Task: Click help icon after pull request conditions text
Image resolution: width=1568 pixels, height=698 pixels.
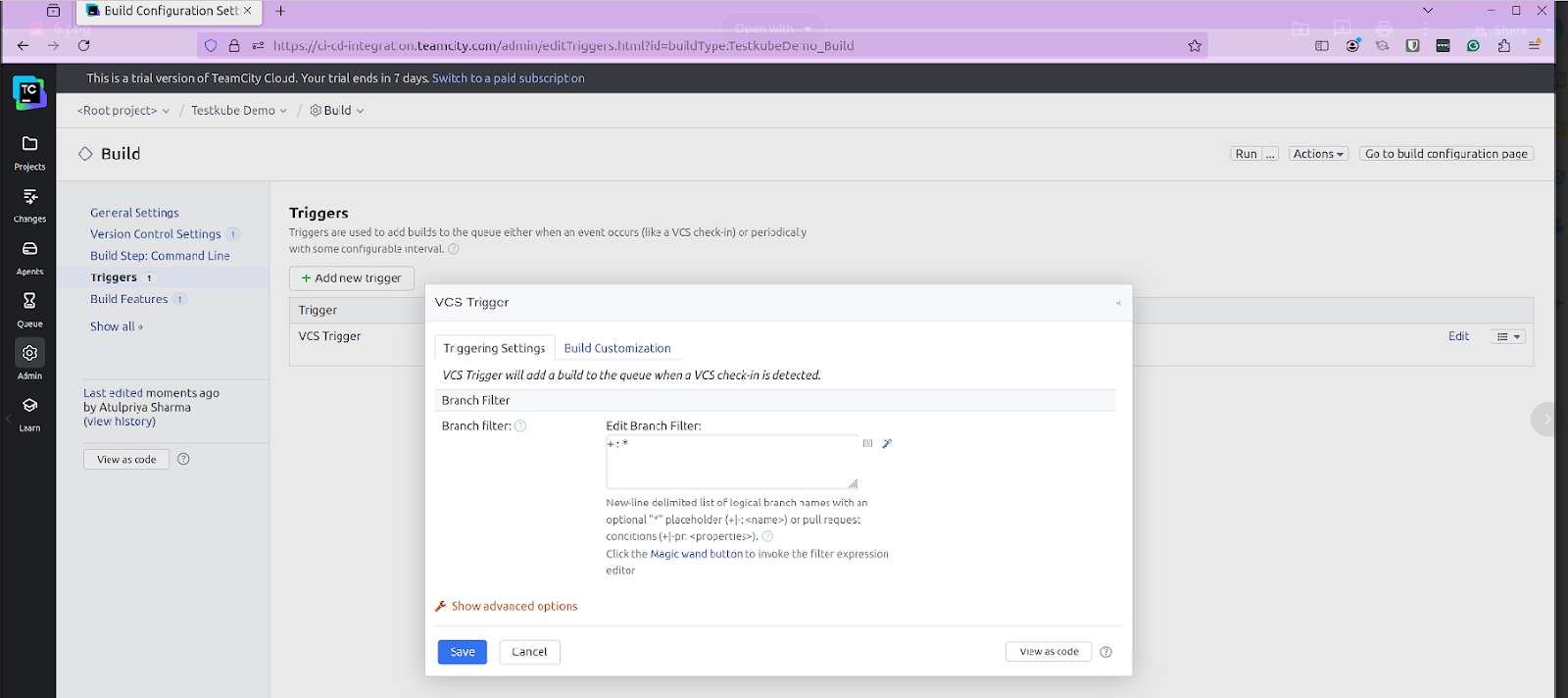Action: 767,536
